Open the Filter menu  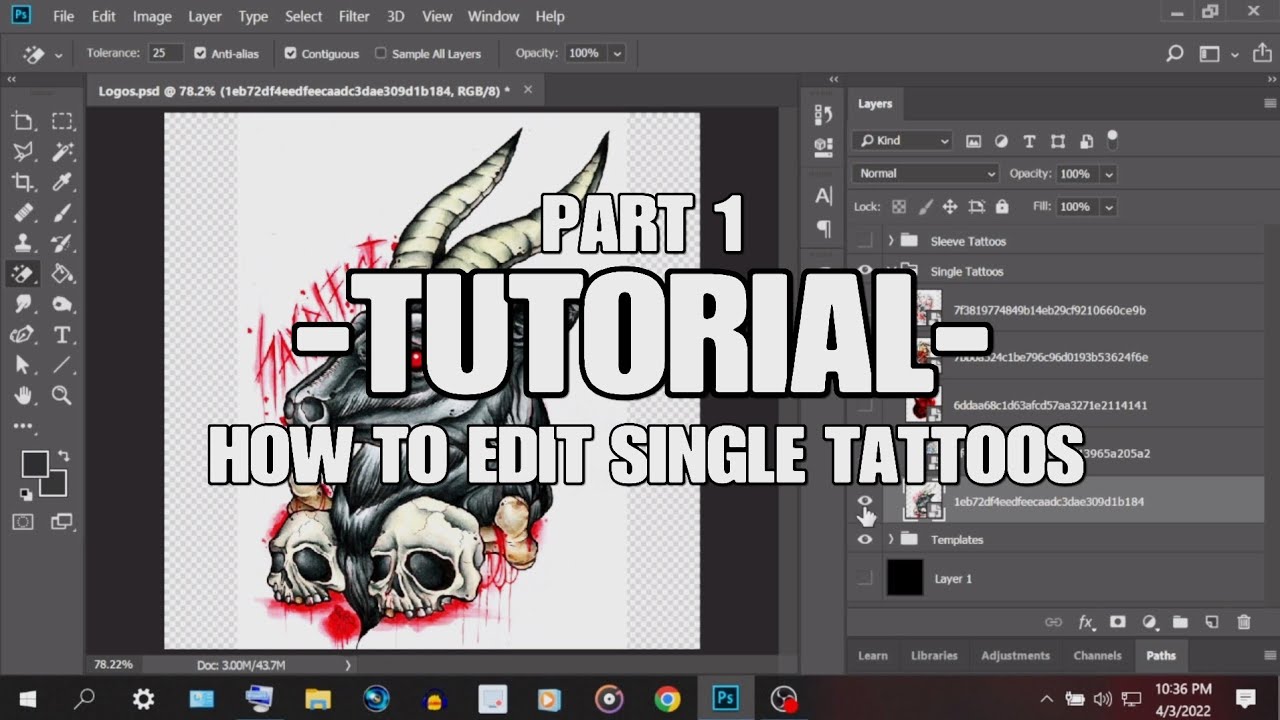[354, 16]
